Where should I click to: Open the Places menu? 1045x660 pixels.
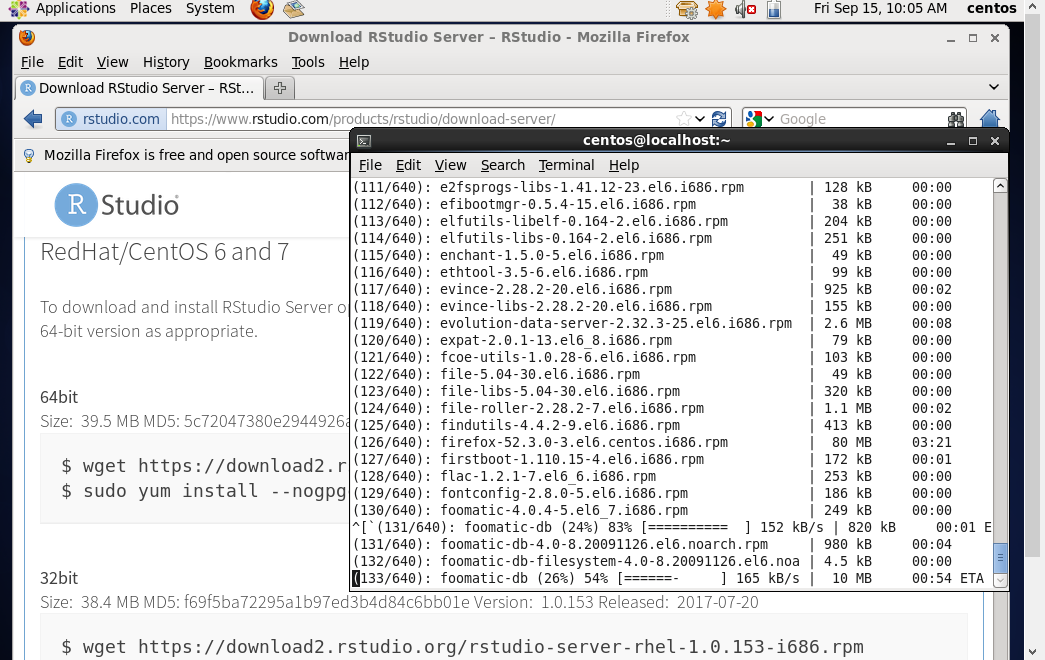(x=151, y=8)
